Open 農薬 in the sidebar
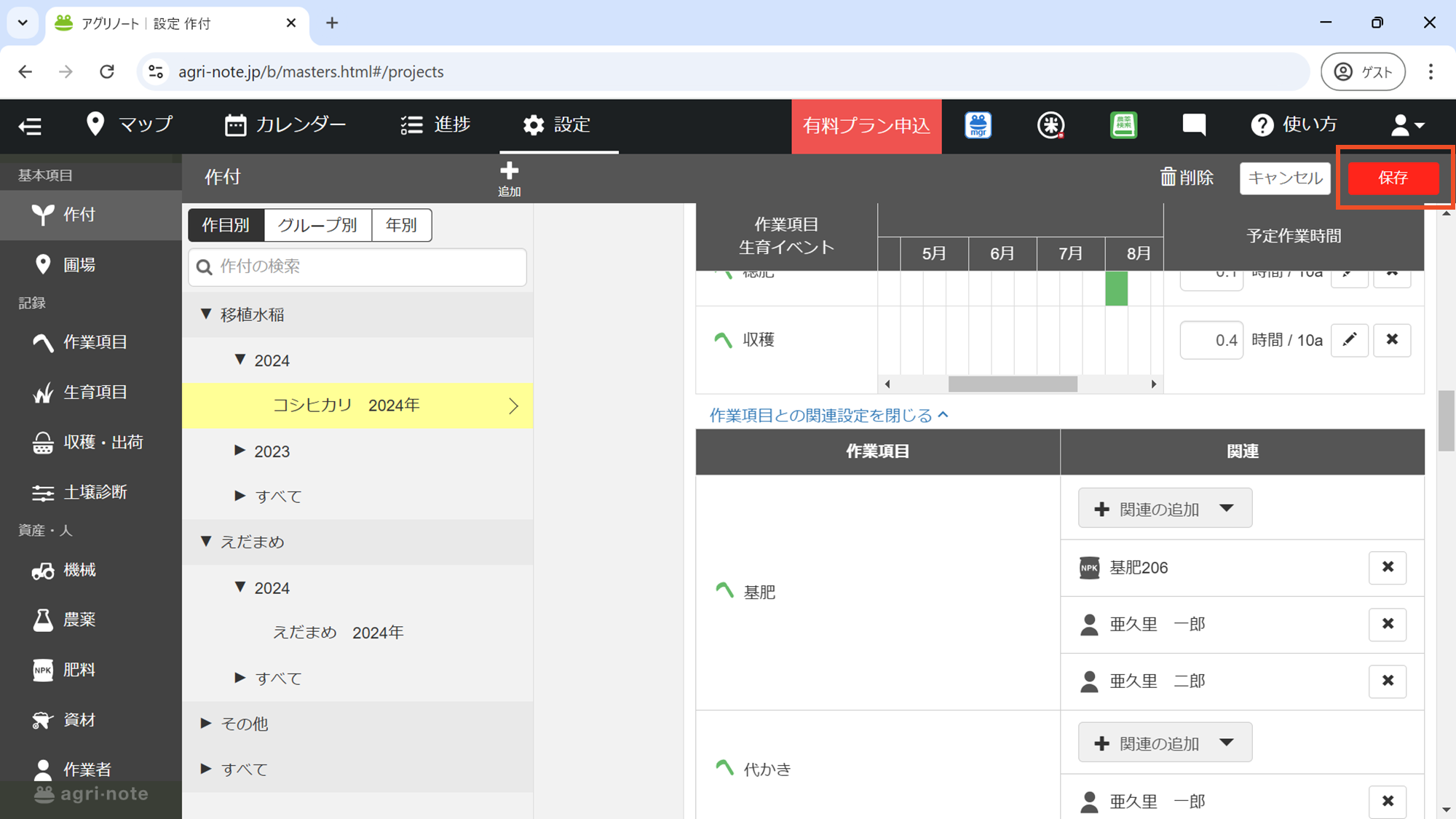 tap(91, 620)
